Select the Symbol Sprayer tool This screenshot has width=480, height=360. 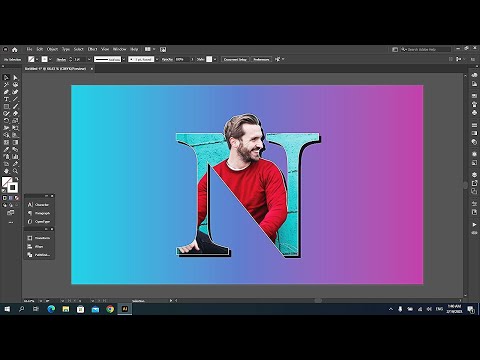pyautogui.click(x=6, y=157)
